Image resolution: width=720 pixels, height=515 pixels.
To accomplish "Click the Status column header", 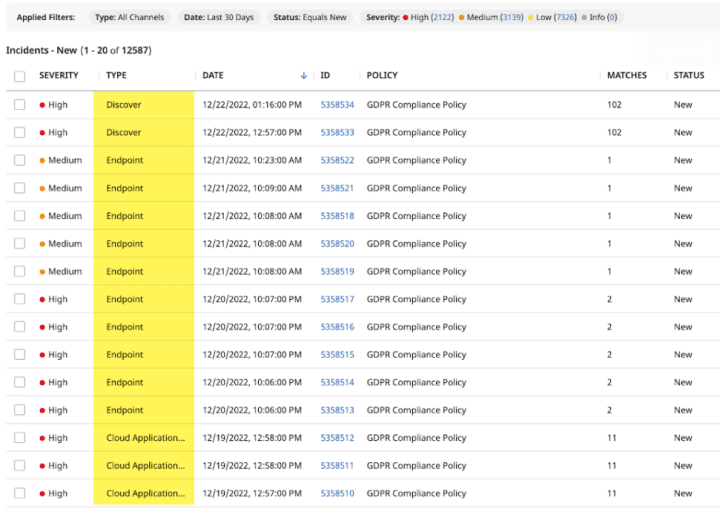I will pos(688,76).
